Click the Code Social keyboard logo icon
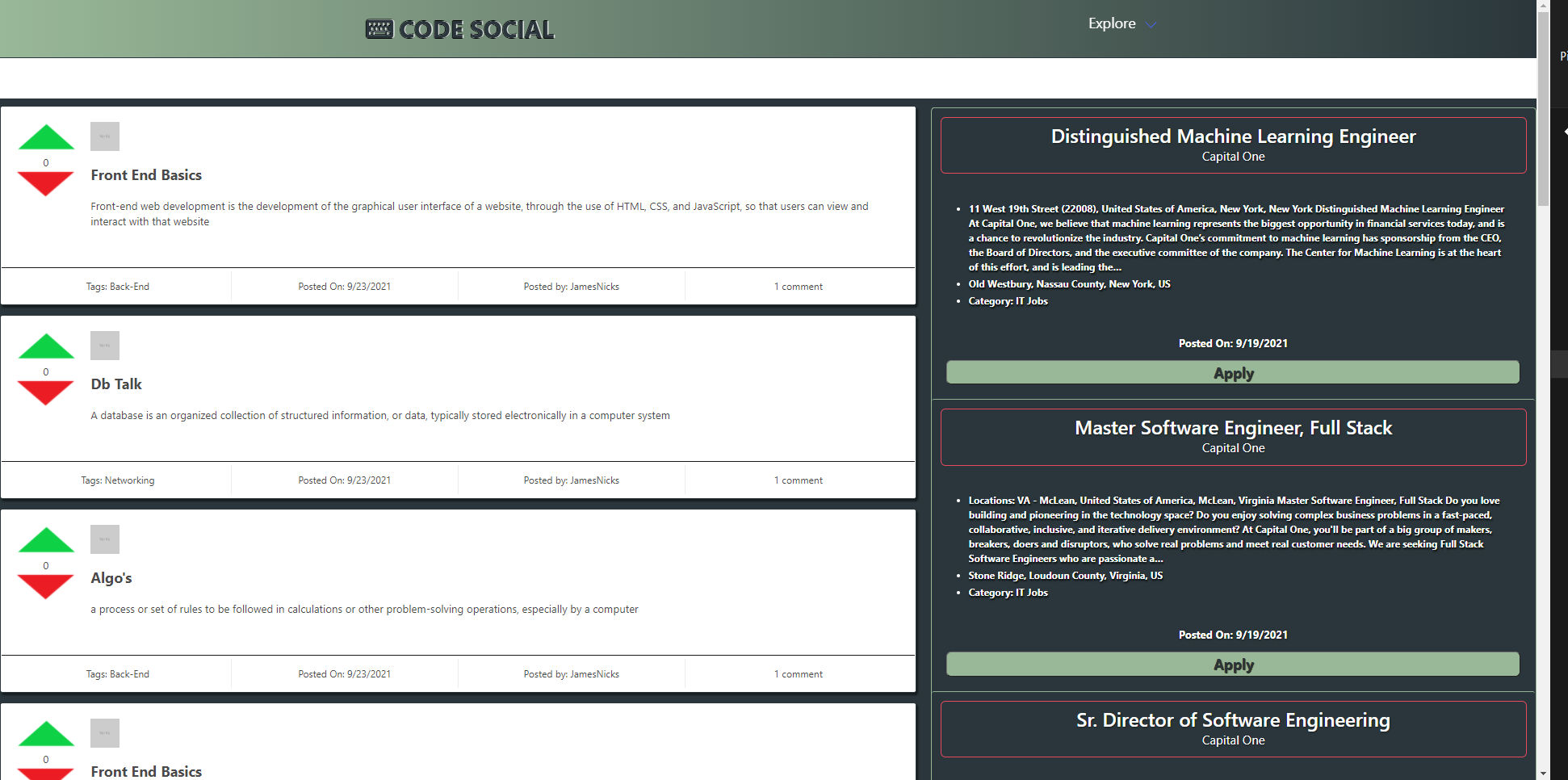This screenshot has height=780, width=1568. [379, 29]
